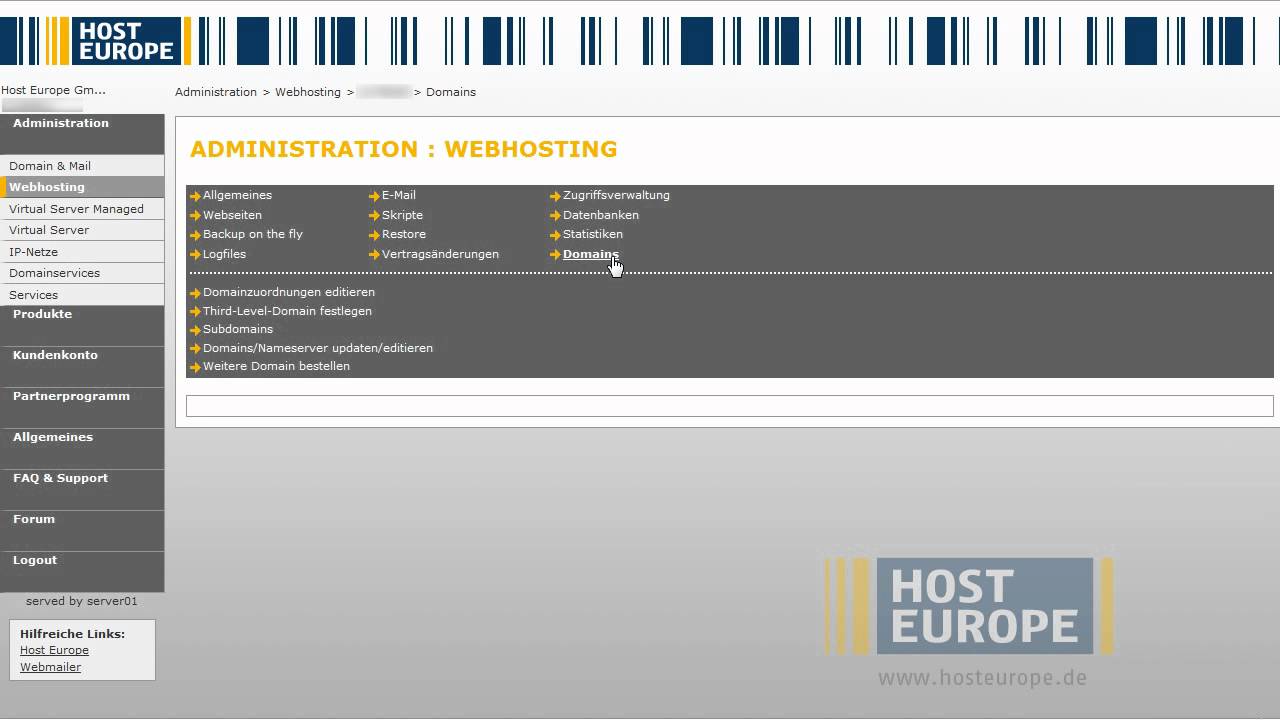
Task: Open Zugriffsverwaltung link
Action: [616, 195]
